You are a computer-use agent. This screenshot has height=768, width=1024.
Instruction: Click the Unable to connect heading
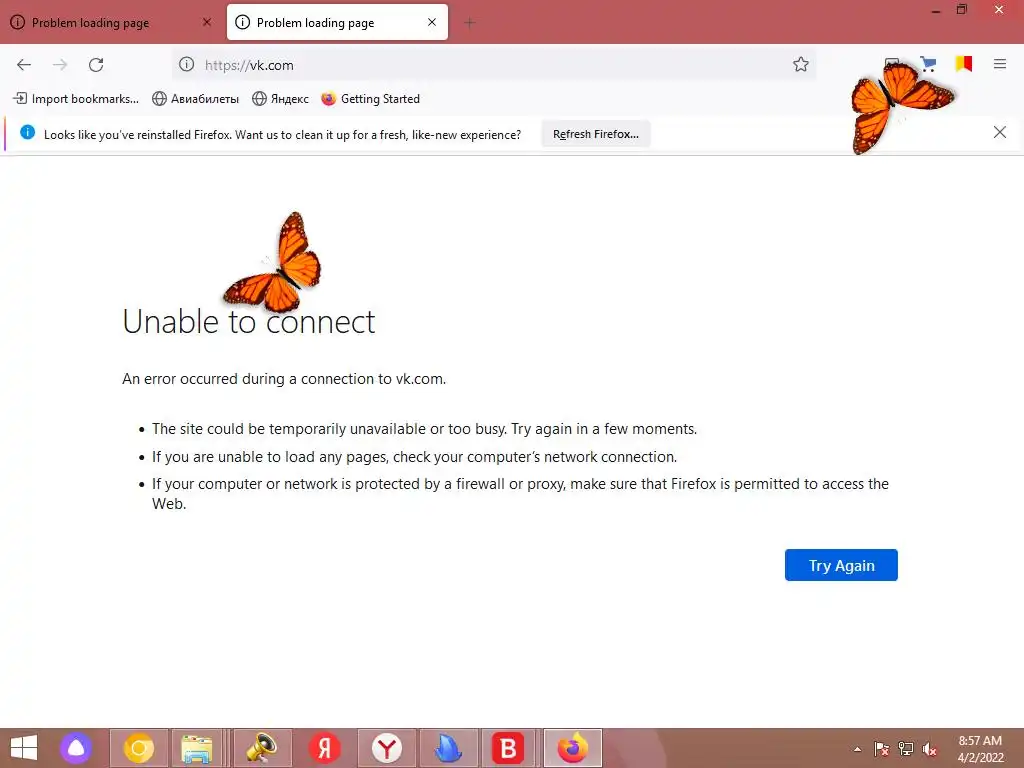(x=249, y=321)
